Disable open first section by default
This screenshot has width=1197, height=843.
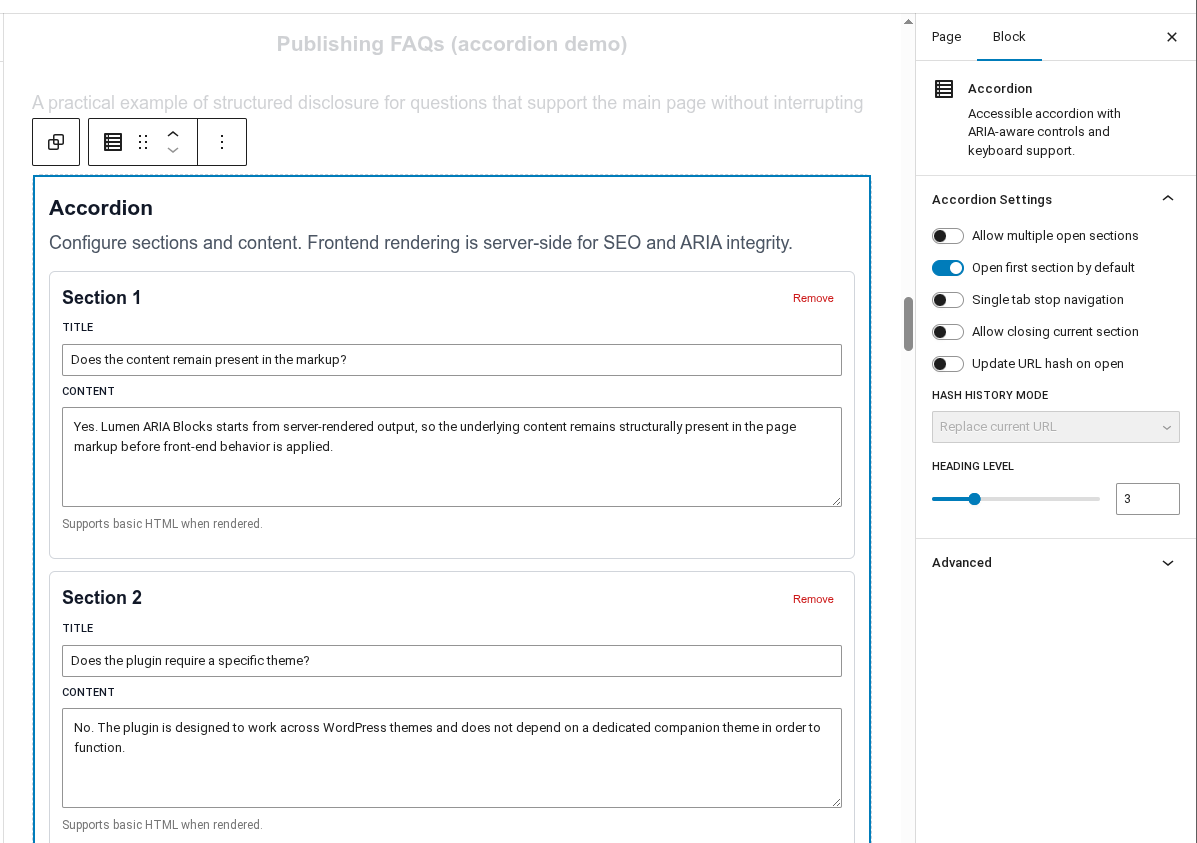tap(947, 267)
